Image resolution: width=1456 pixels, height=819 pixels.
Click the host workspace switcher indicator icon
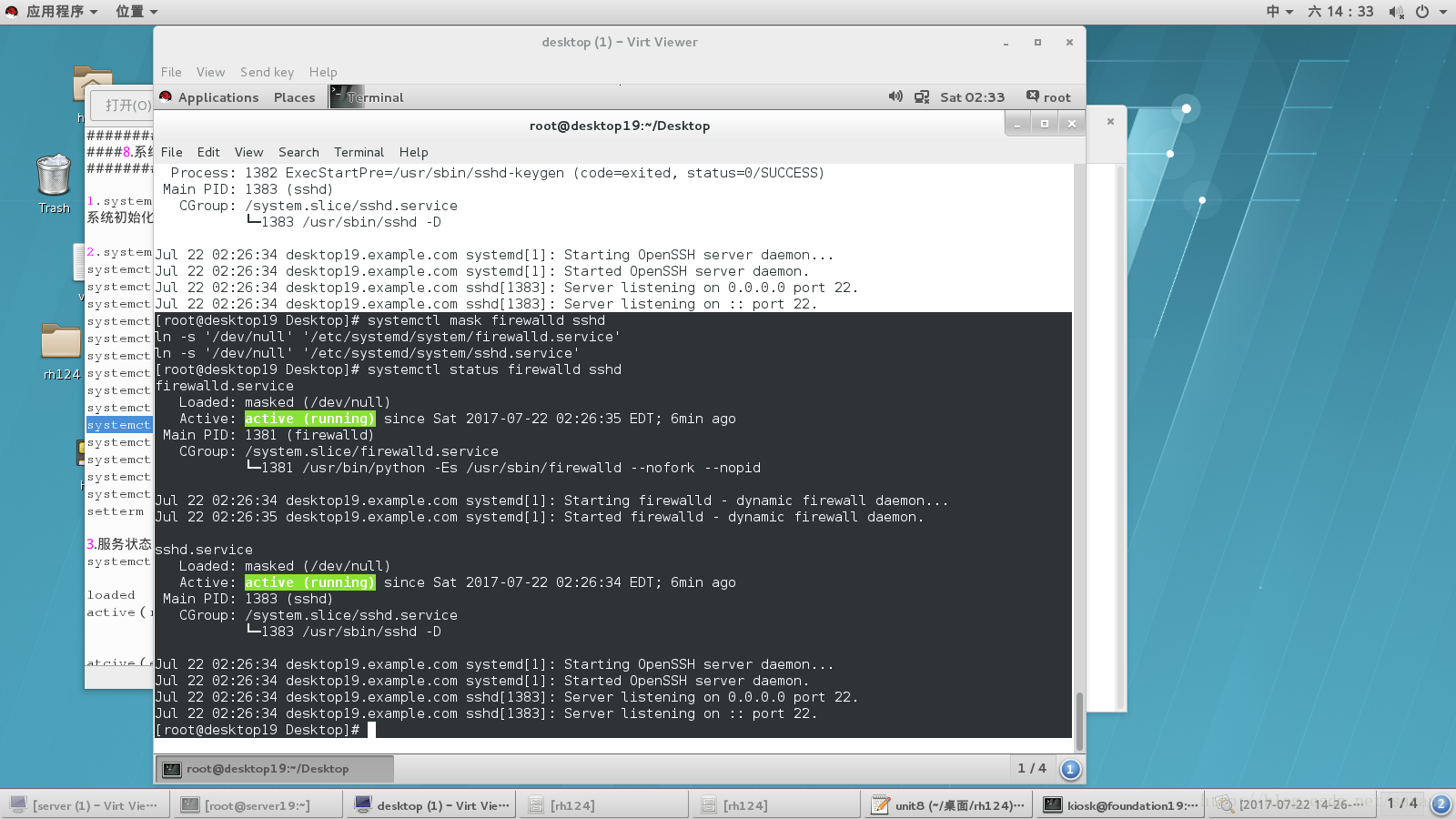click(x=1441, y=804)
